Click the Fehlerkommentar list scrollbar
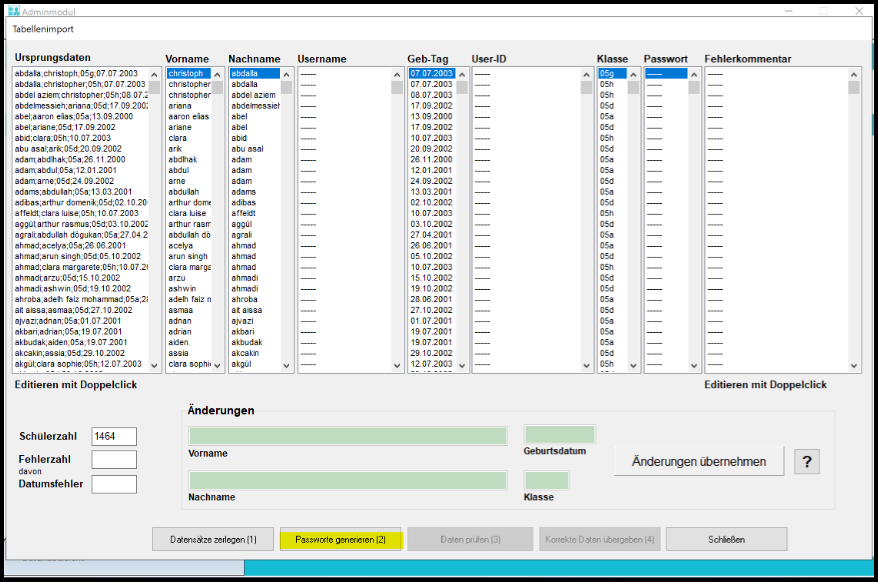Image resolution: width=878 pixels, height=582 pixels. tap(854, 220)
